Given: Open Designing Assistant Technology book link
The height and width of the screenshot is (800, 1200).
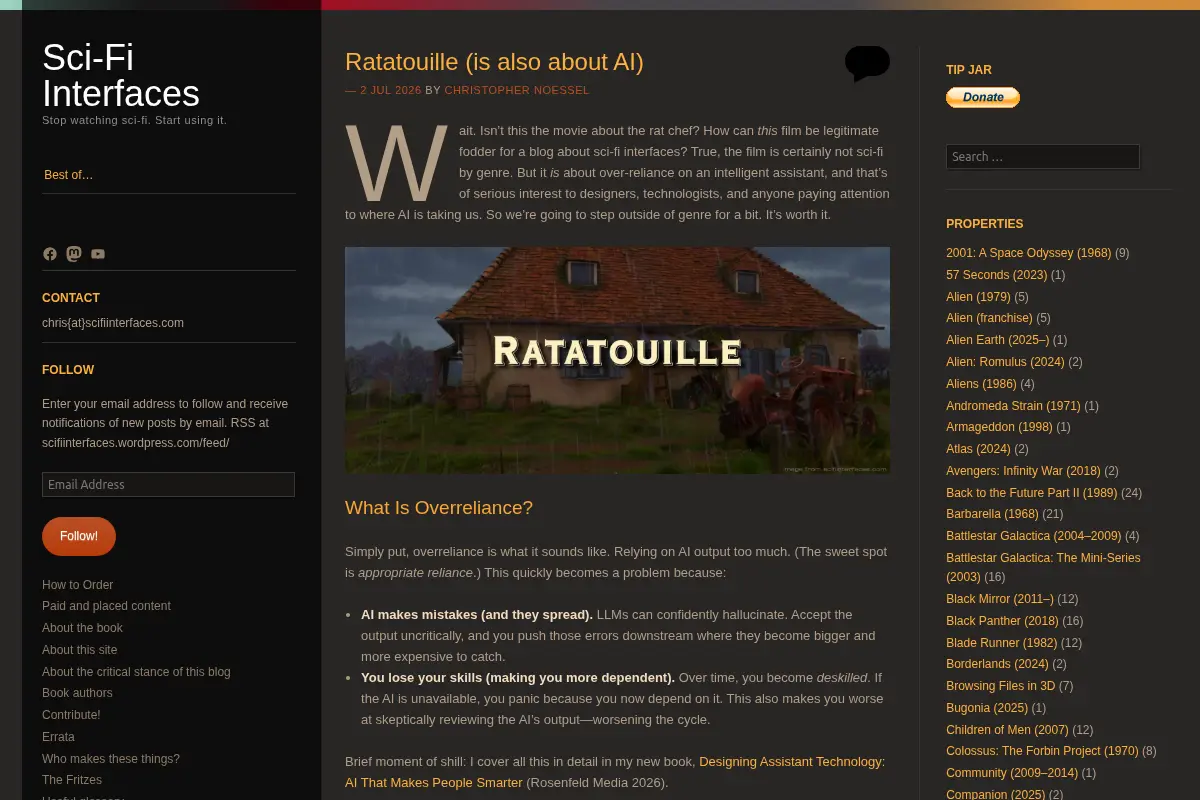Looking at the screenshot, I should (615, 772).
